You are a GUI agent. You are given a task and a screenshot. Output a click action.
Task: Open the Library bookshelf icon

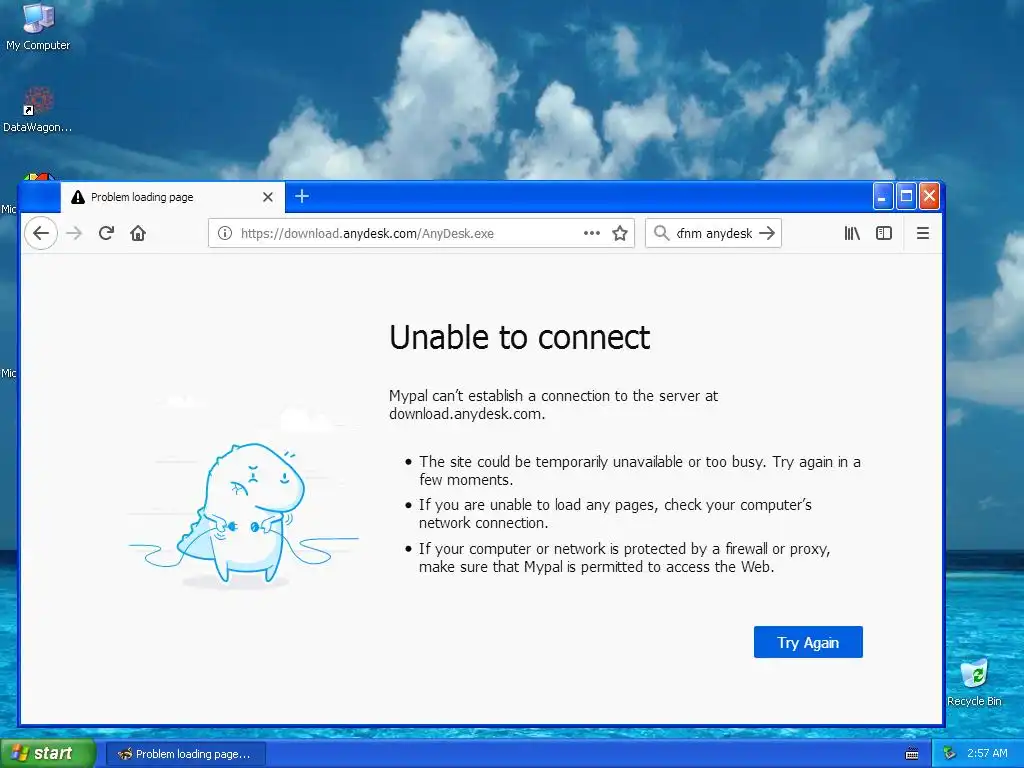[x=852, y=233]
